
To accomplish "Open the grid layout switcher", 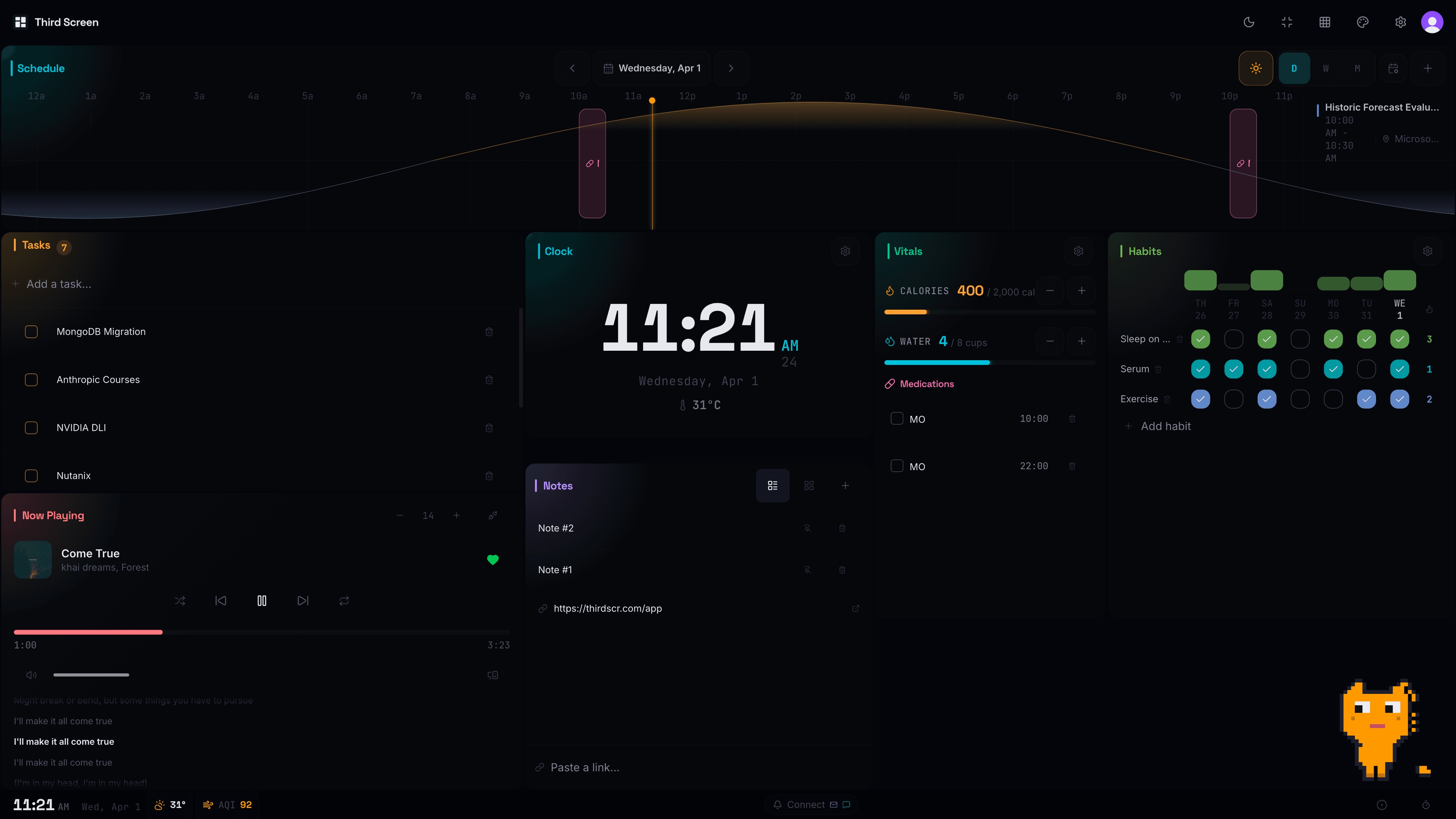I will click(1324, 22).
